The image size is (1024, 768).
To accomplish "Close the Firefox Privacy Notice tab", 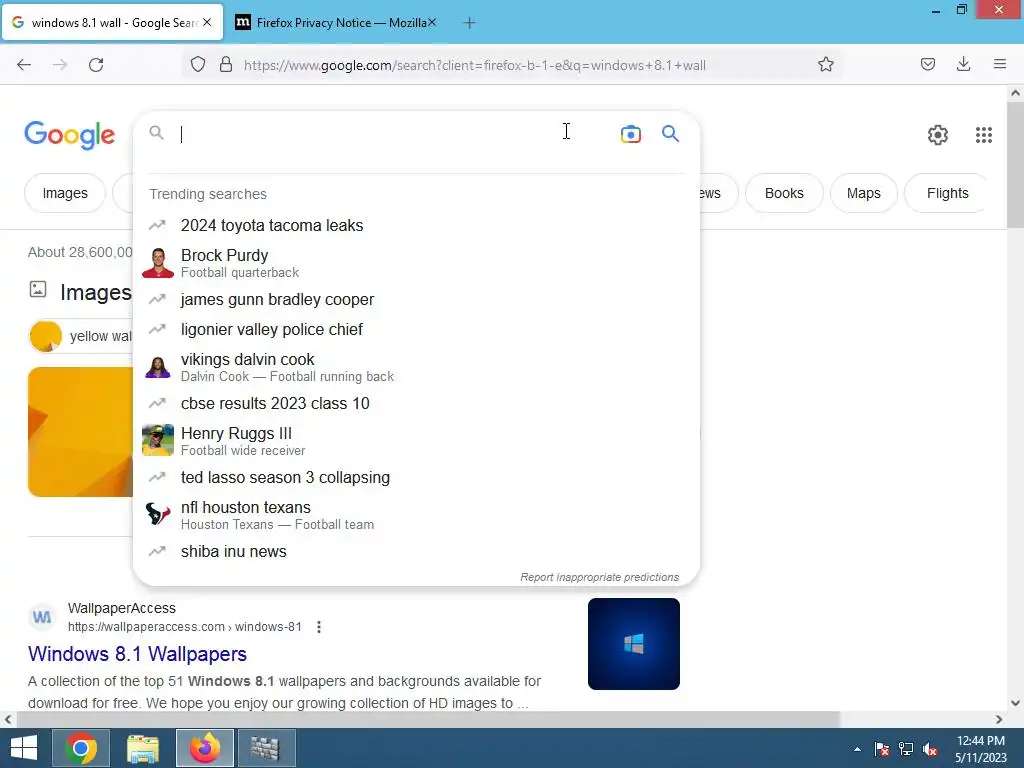I will tap(432, 22).
